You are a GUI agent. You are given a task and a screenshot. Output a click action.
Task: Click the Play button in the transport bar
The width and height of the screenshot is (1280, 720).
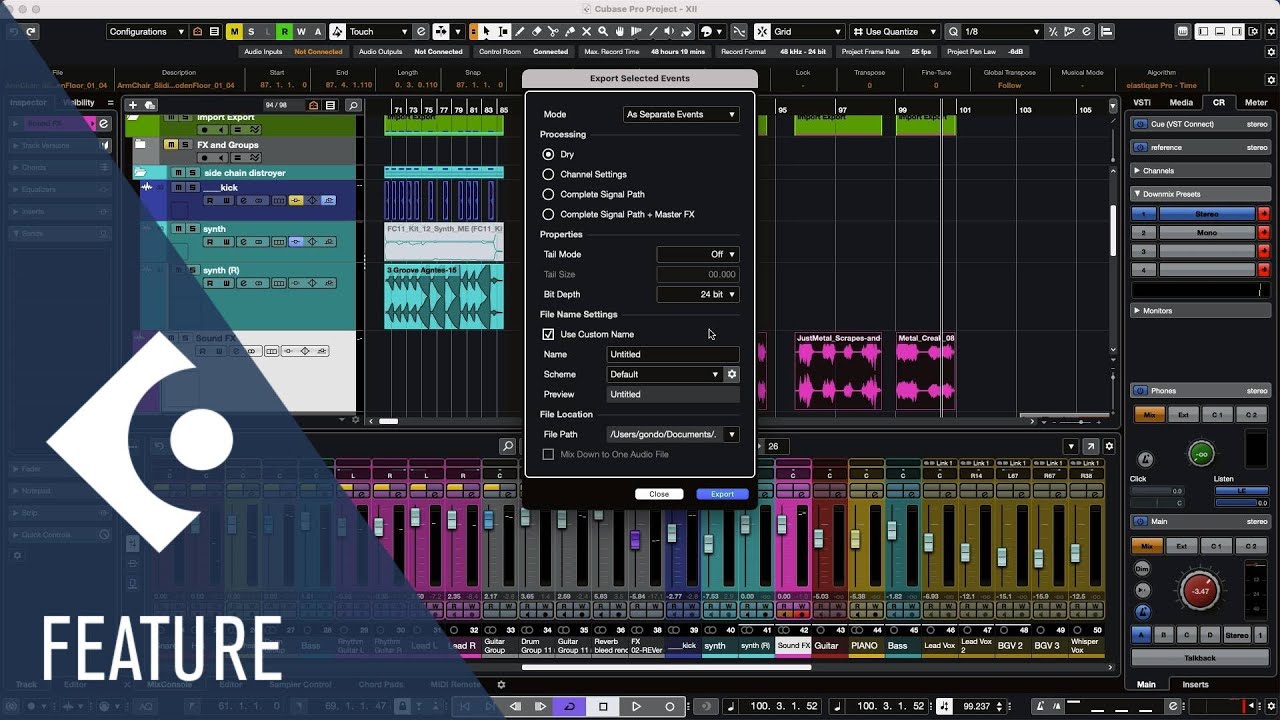pos(636,706)
